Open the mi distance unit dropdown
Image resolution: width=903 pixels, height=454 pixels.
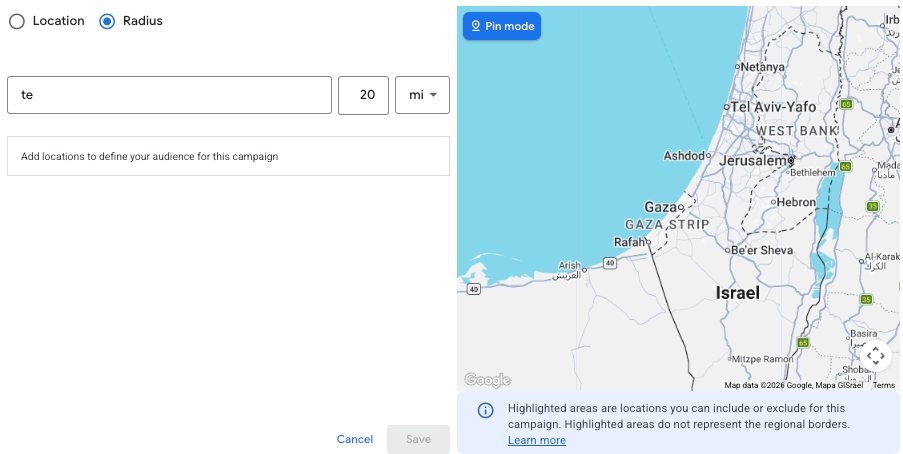pos(422,95)
